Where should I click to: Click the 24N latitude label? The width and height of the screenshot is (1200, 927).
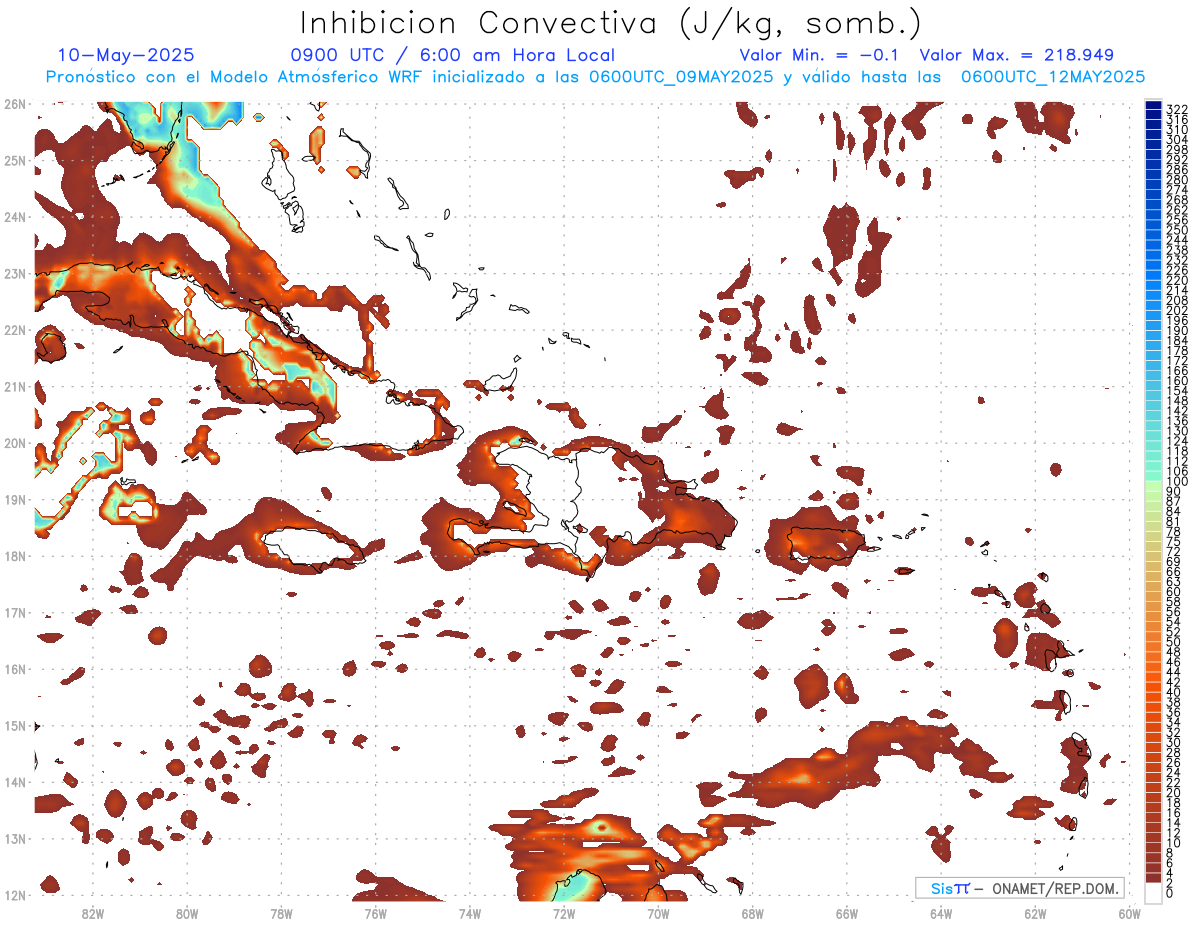click(x=15, y=217)
